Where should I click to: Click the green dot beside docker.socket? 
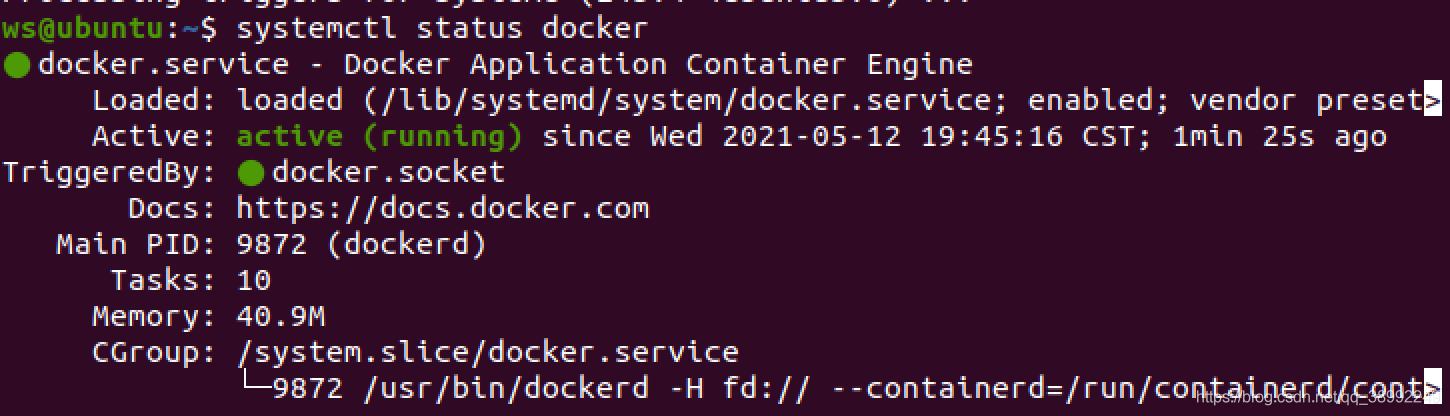point(251,174)
